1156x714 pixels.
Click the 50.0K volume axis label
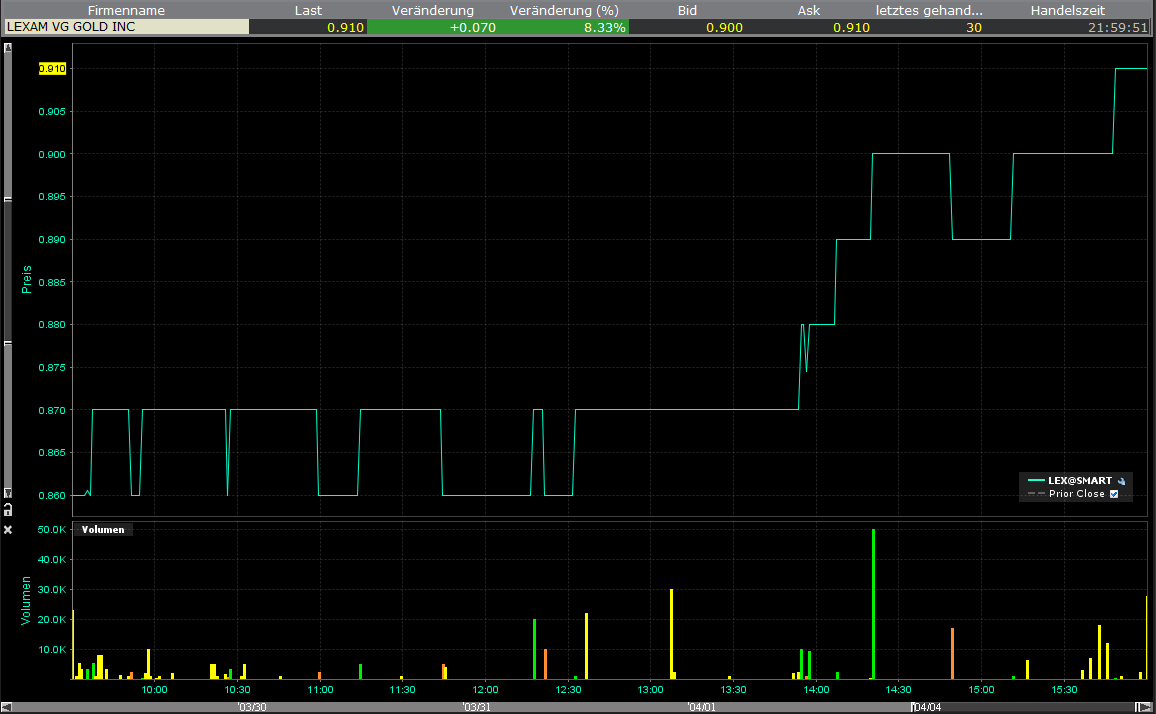52,530
